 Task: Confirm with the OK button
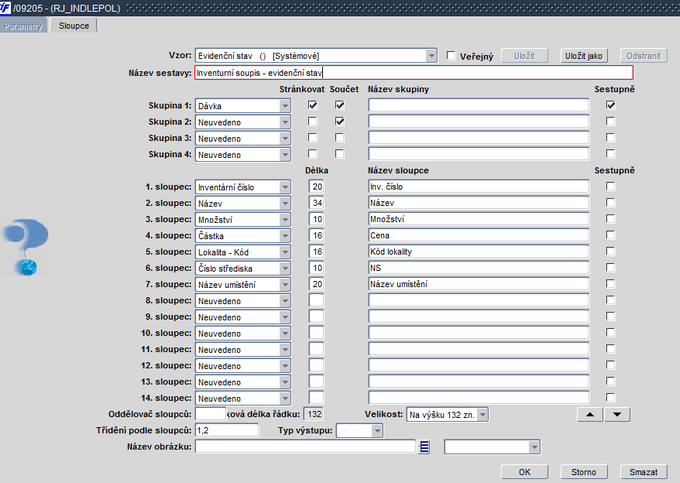(x=525, y=472)
